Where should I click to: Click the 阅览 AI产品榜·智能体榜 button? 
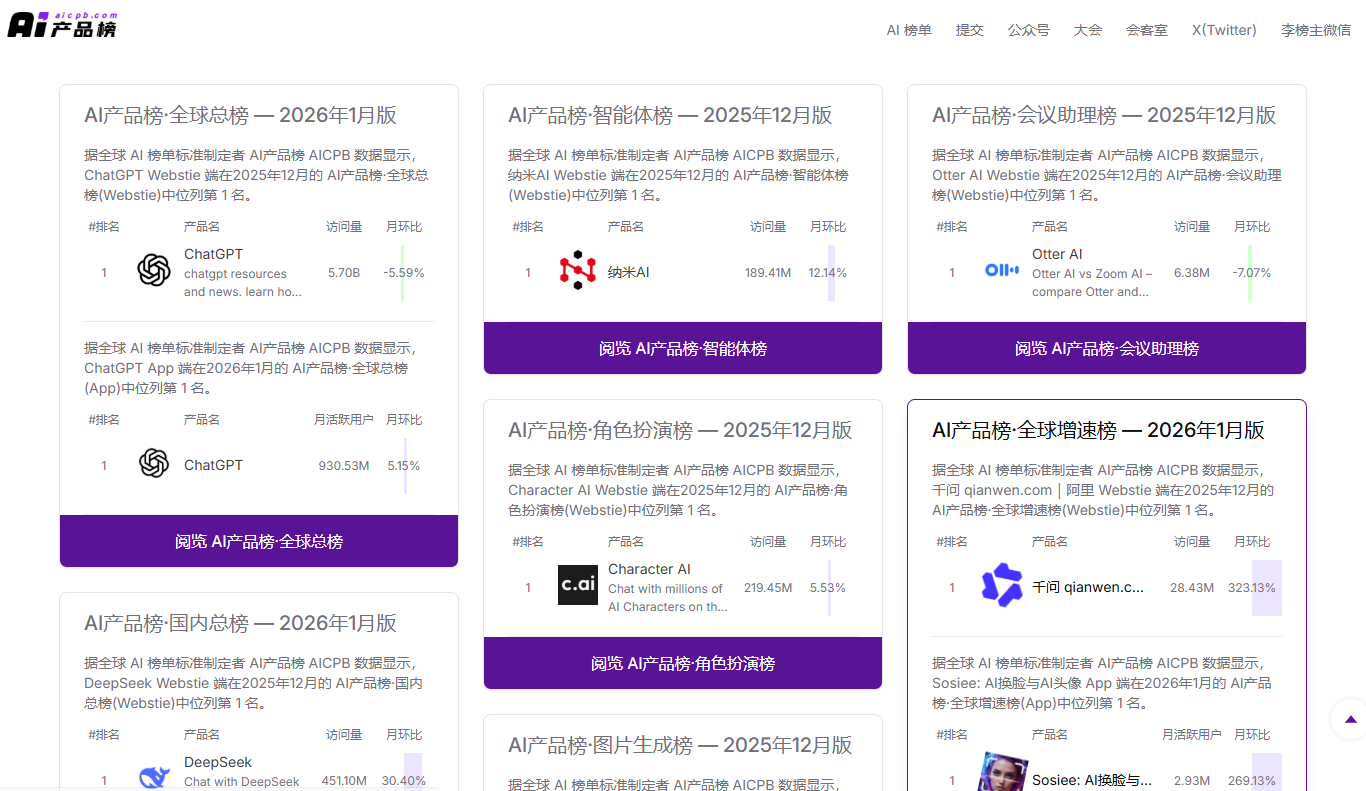pyautogui.click(x=683, y=348)
